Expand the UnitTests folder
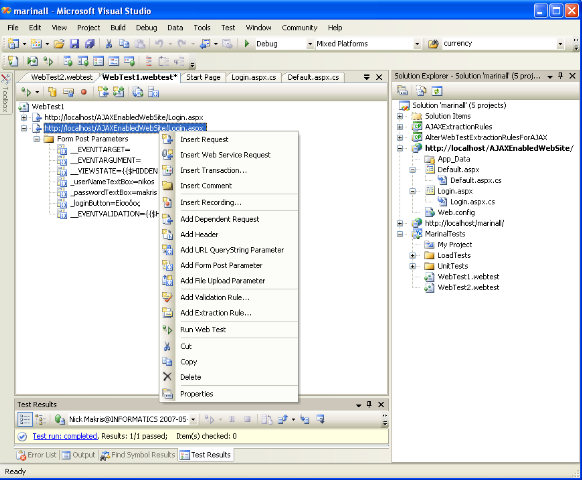The image size is (582, 480). [412, 266]
